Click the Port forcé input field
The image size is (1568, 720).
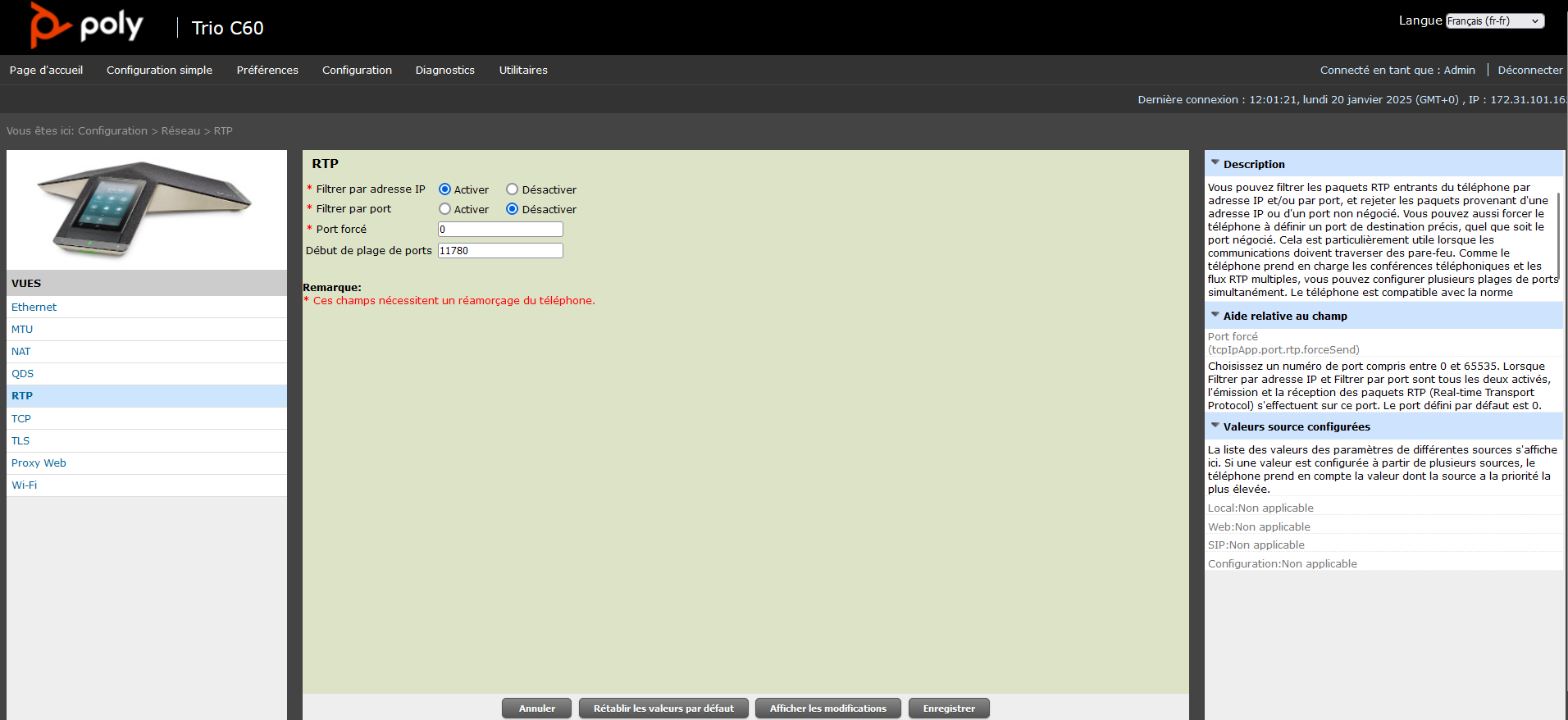click(x=500, y=230)
